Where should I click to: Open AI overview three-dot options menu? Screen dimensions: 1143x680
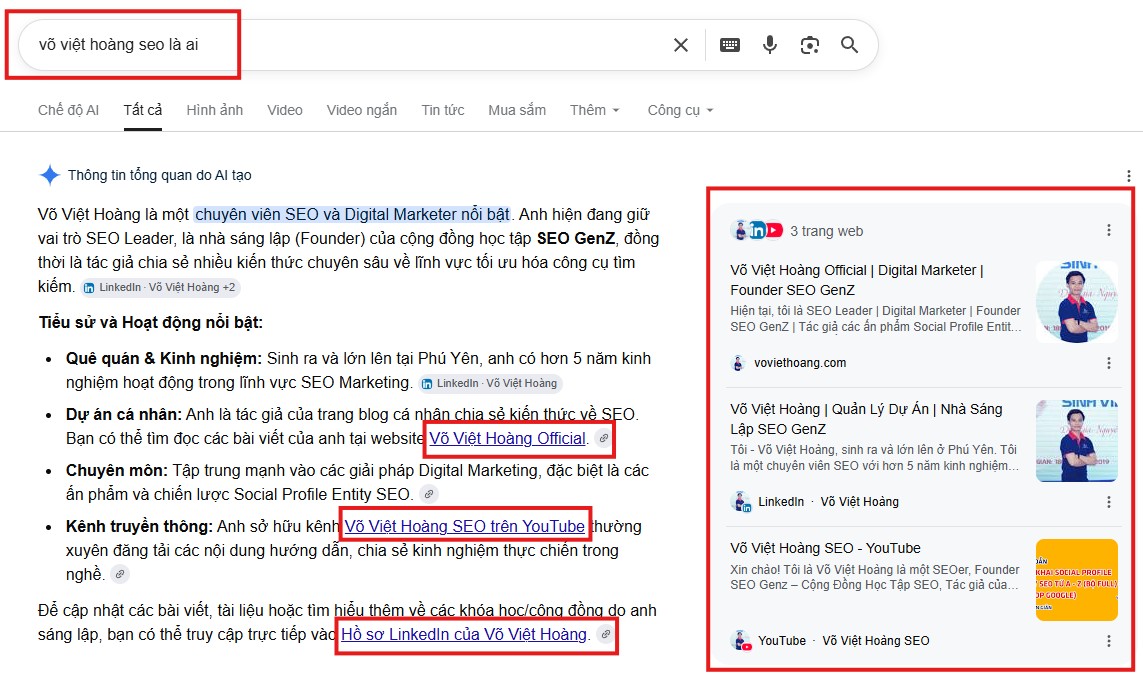1128,176
